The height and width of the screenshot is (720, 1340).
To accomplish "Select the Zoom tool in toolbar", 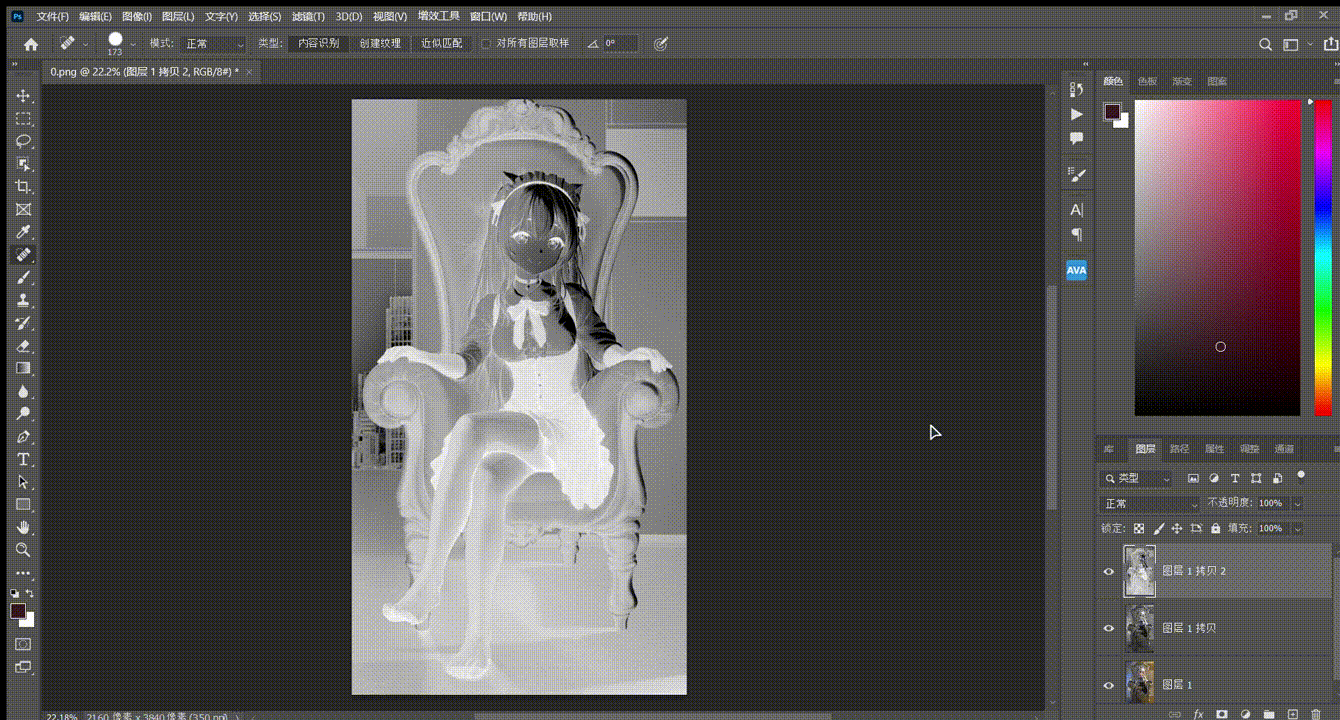I will [23, 550].
